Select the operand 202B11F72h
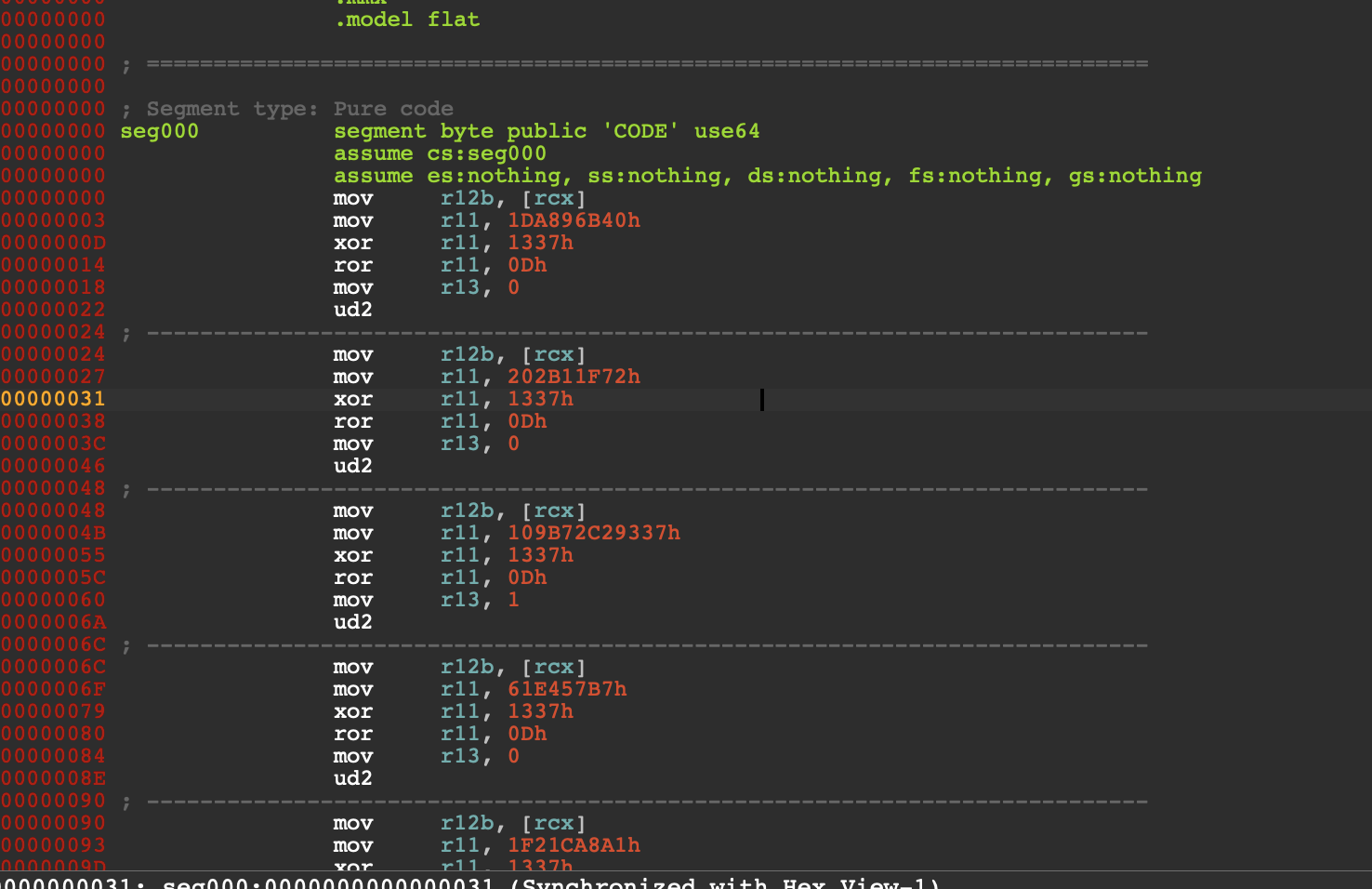The height and width of the screenshot is (889, 1372). coord(573,377)
